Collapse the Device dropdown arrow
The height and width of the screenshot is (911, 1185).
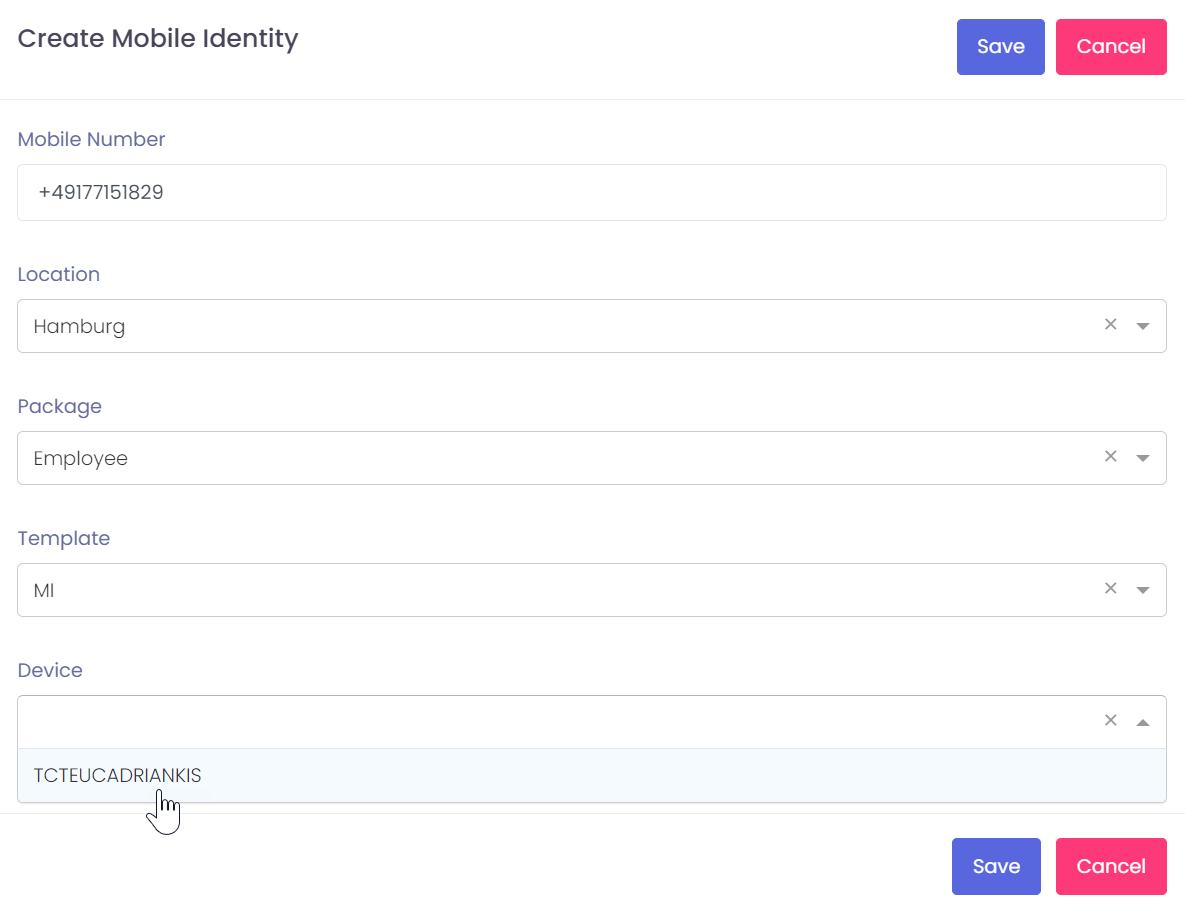[1143, 722]
